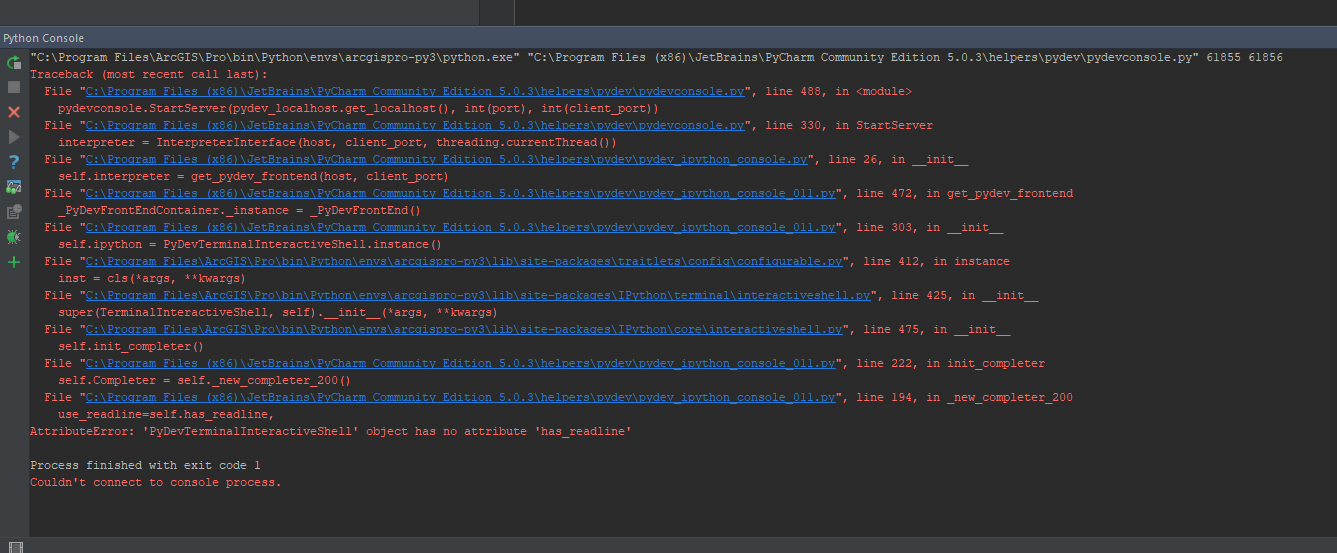This screenshot has height=553, width=1337.
Task: Click 'self.ipython = PyDevTerminalInteractiveShell.instance()' line
Action: click(250, 244)
